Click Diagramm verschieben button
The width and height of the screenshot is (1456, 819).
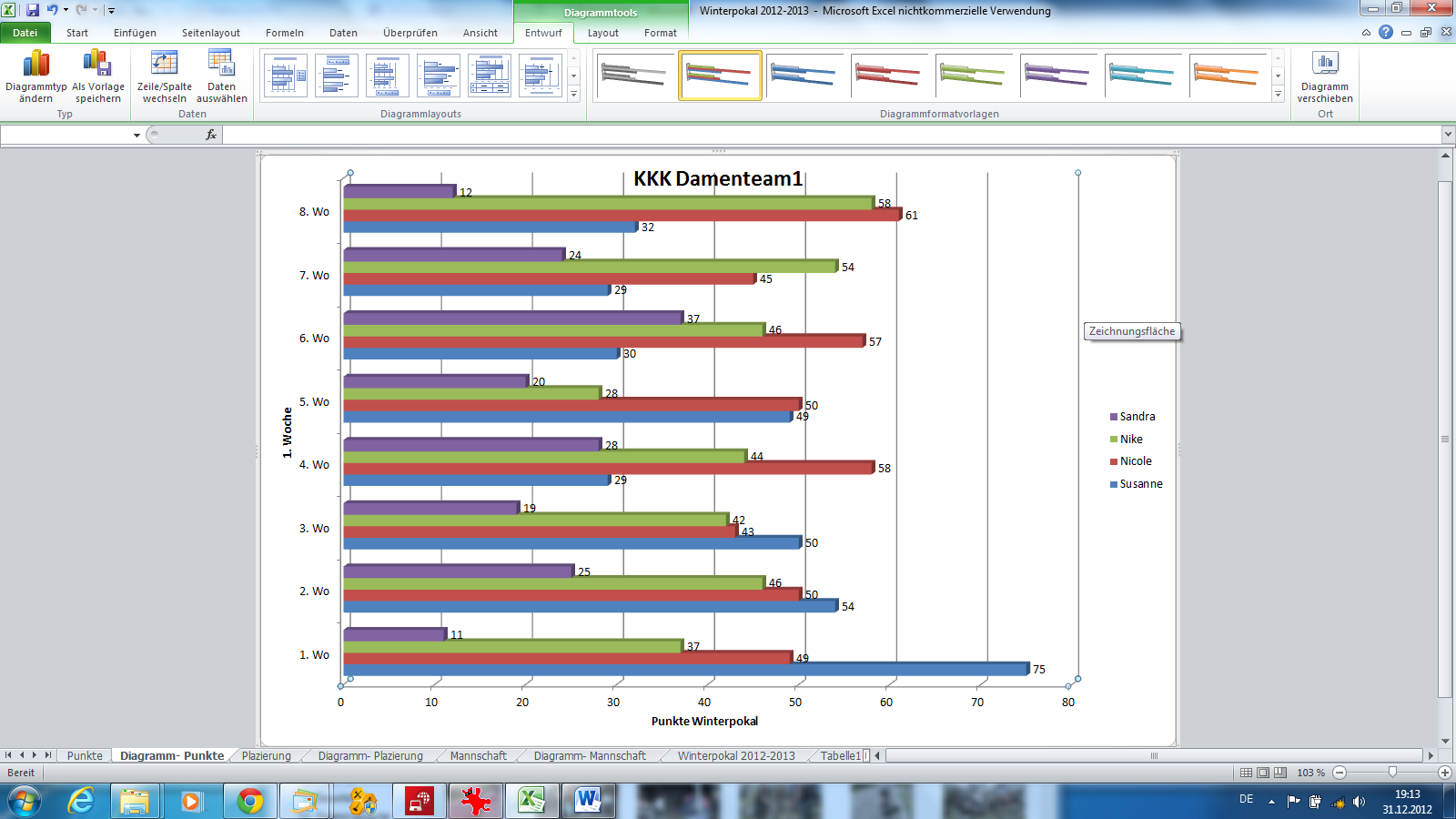pos(1325,77)
